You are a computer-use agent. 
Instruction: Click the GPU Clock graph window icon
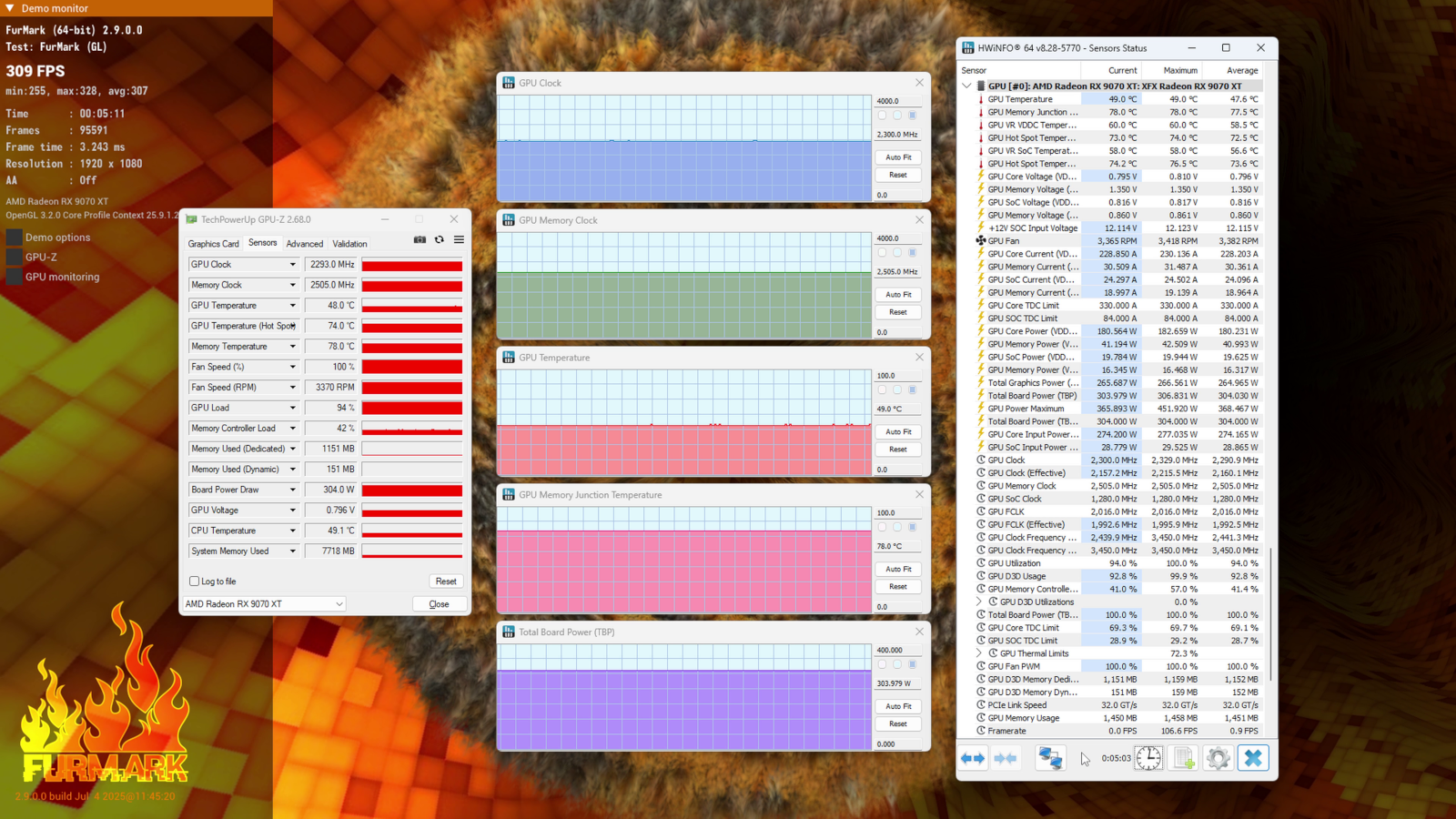(509, 83)
